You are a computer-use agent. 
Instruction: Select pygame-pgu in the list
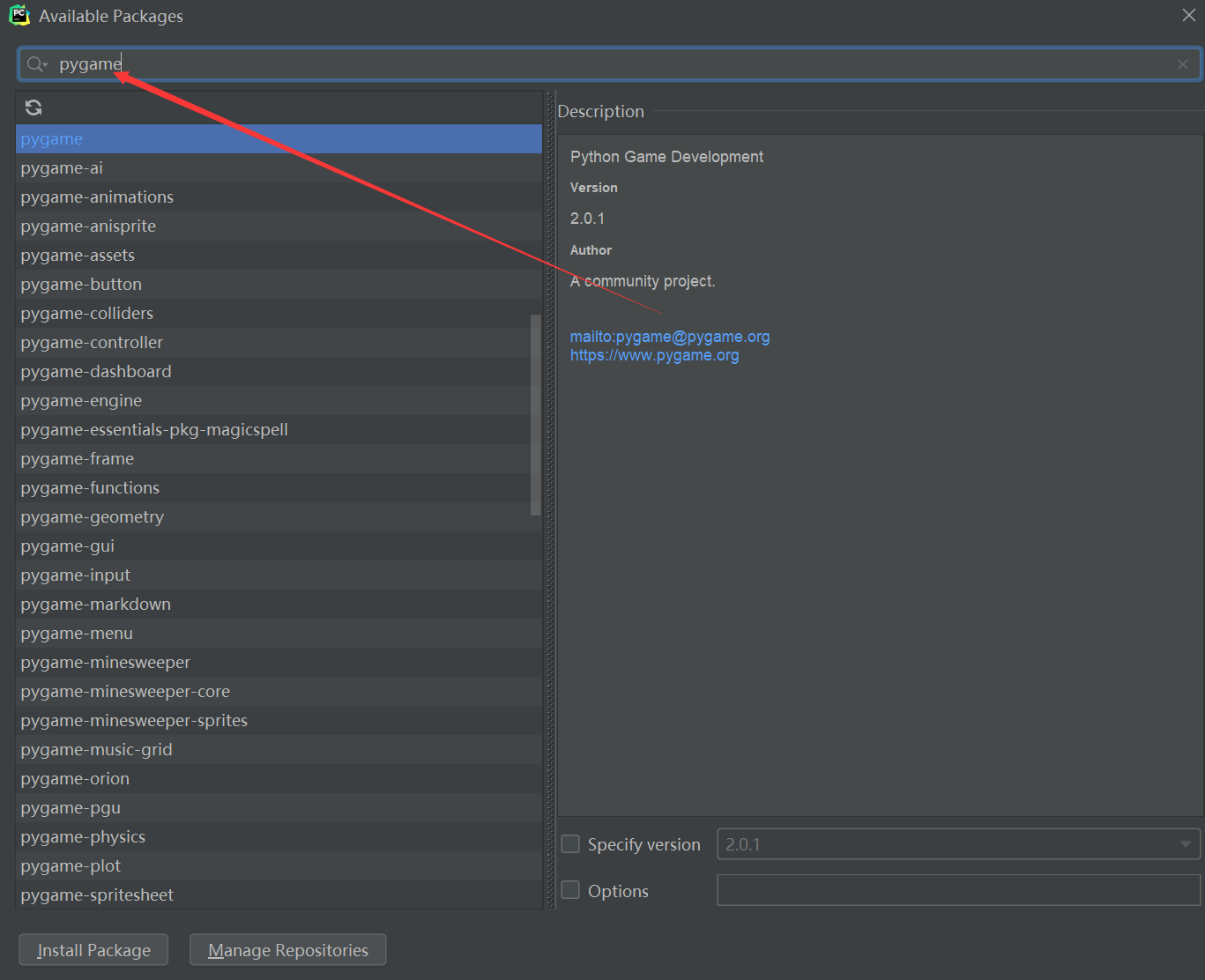[279, 807]
